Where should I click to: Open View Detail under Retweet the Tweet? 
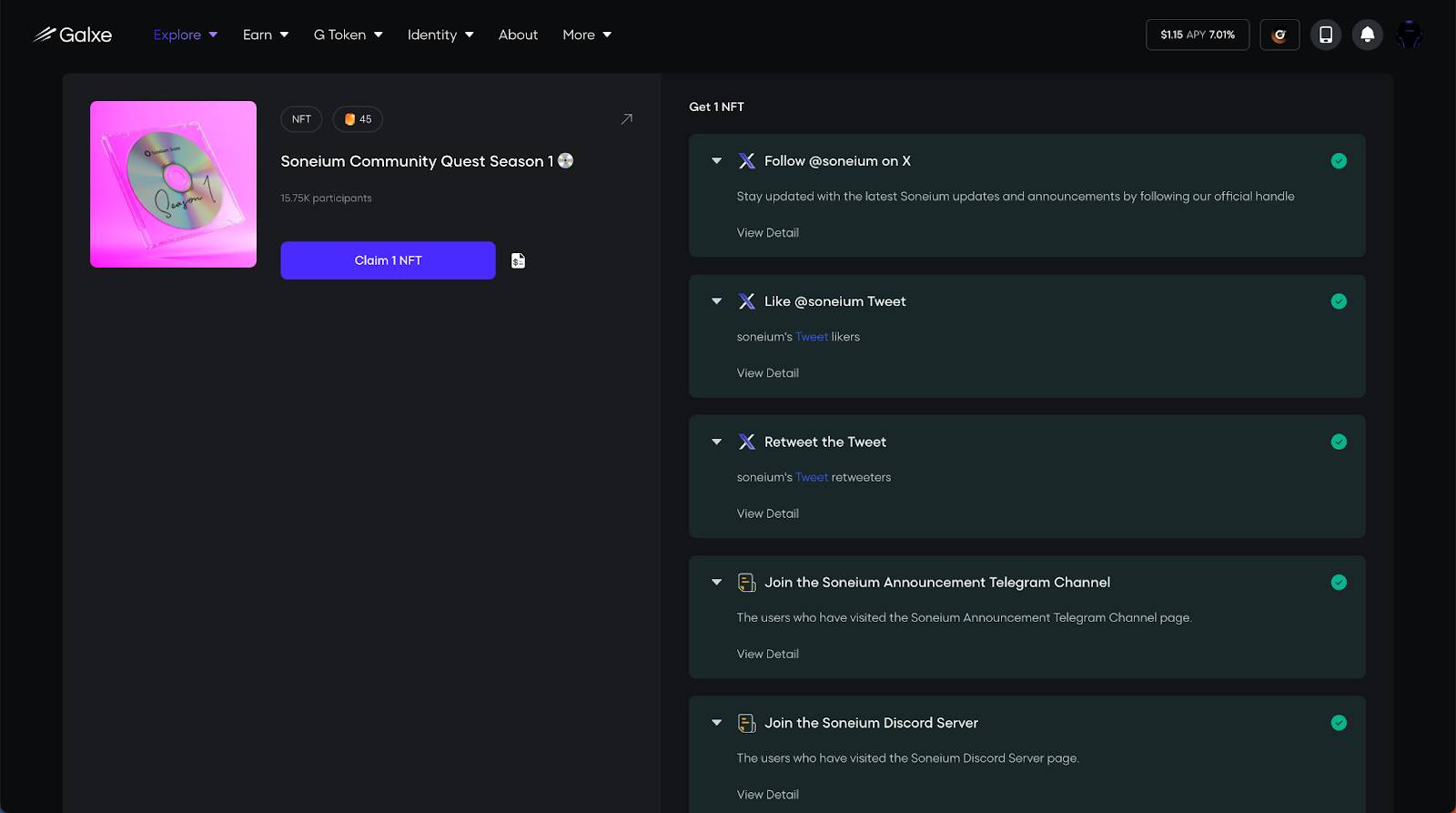[768, 513]
